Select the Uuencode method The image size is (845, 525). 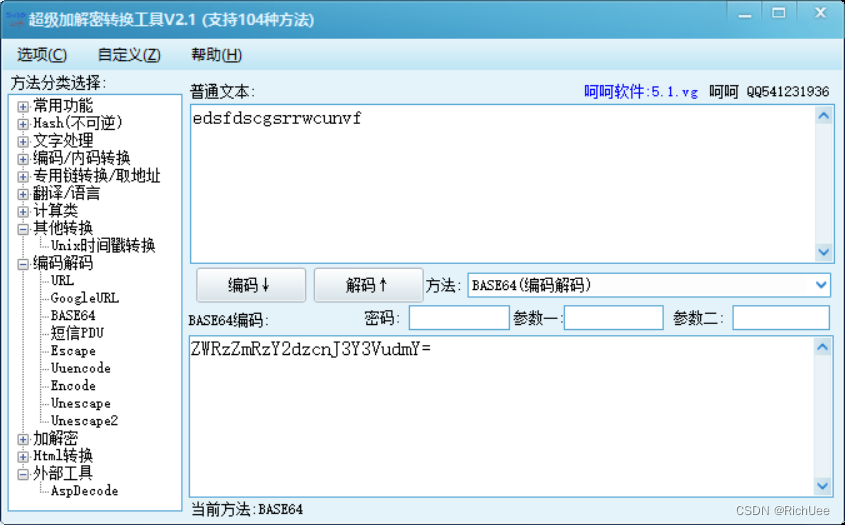point(81,368)
